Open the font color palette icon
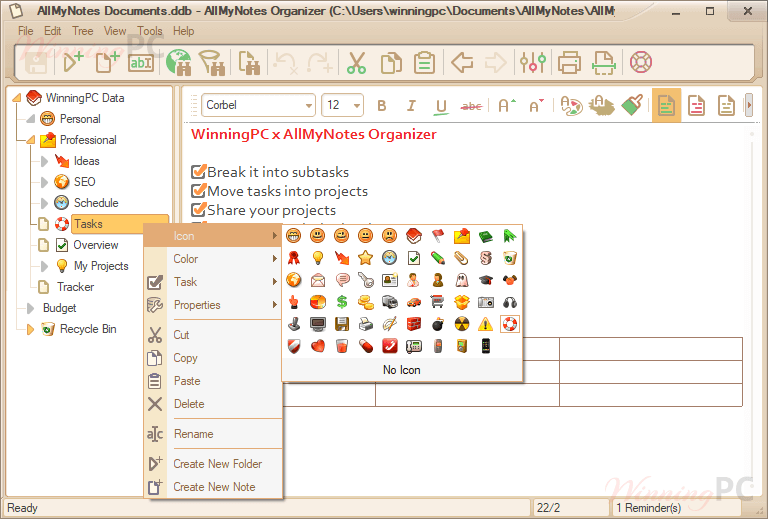 coord(571,105)
